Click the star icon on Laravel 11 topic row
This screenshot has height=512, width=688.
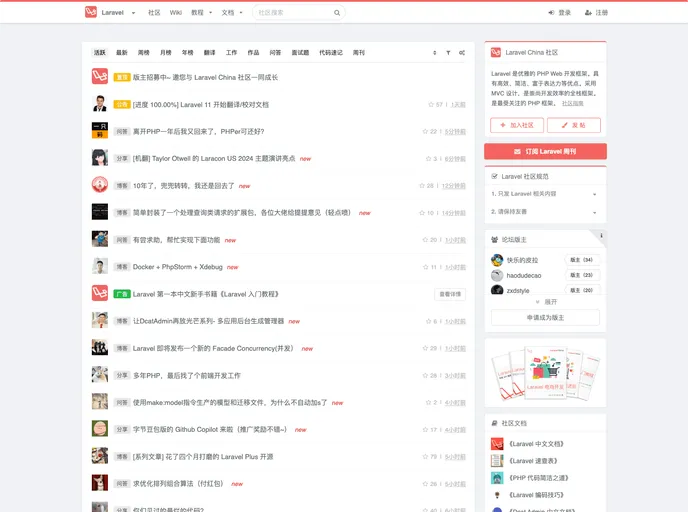431,104
